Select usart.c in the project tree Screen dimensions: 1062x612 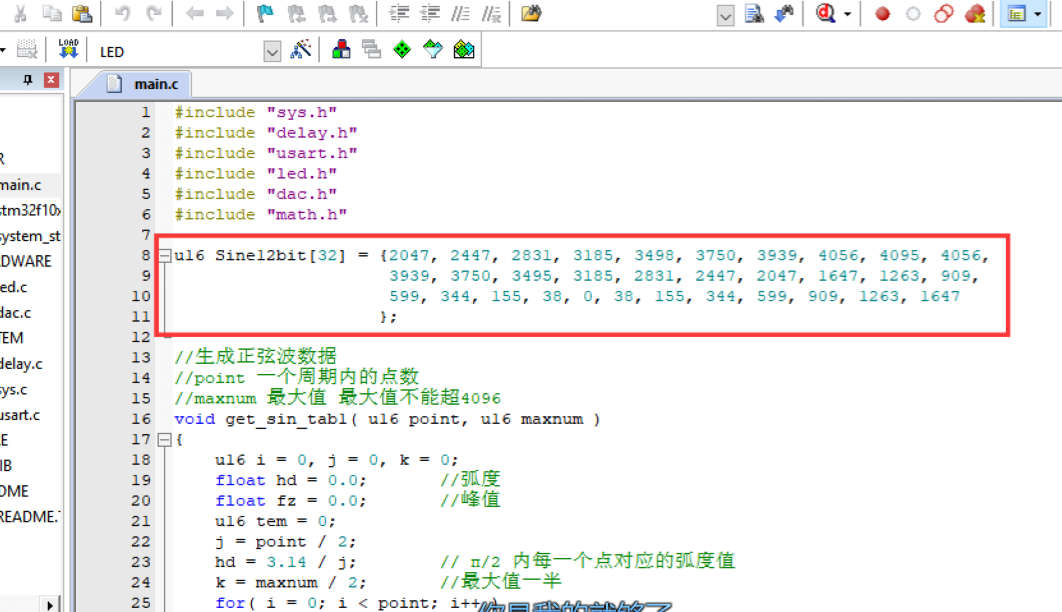(x=20, y=415)
